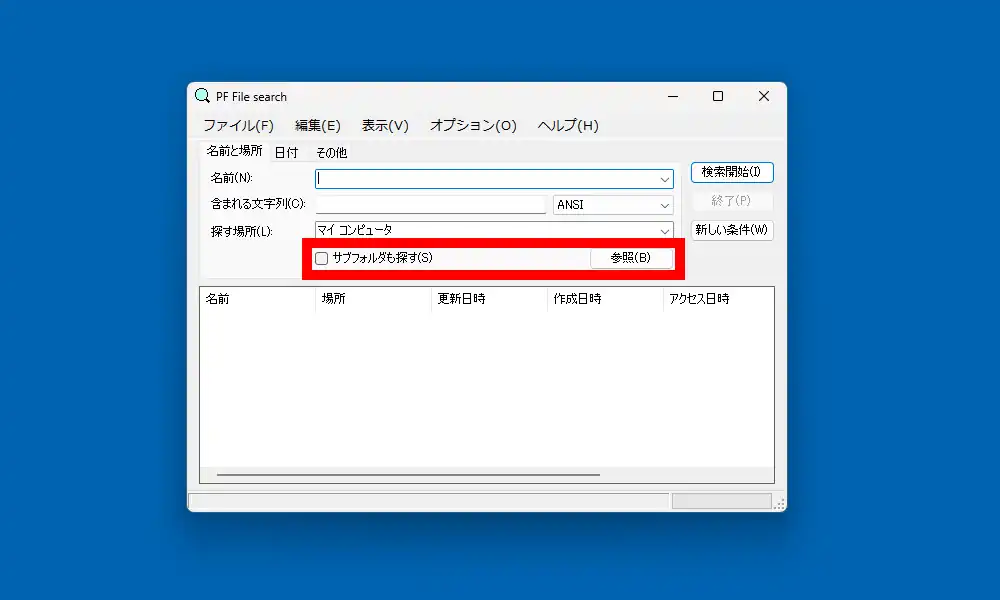This screenshot has width=1000, height=600.
Task: Expand the 探す場所(L) マイ コンピュータ dropdown
Action: click(x=665, y=231)
